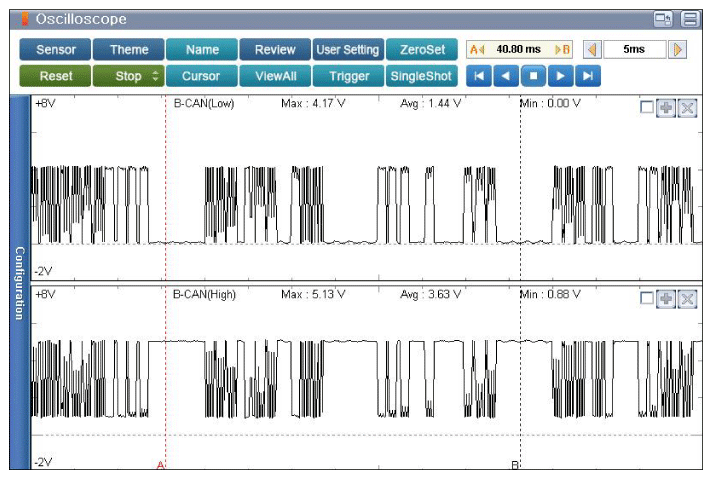Close the B-CAN(High) channel with X icon
This screenshot has height=479, width=712.
(686, 299)
